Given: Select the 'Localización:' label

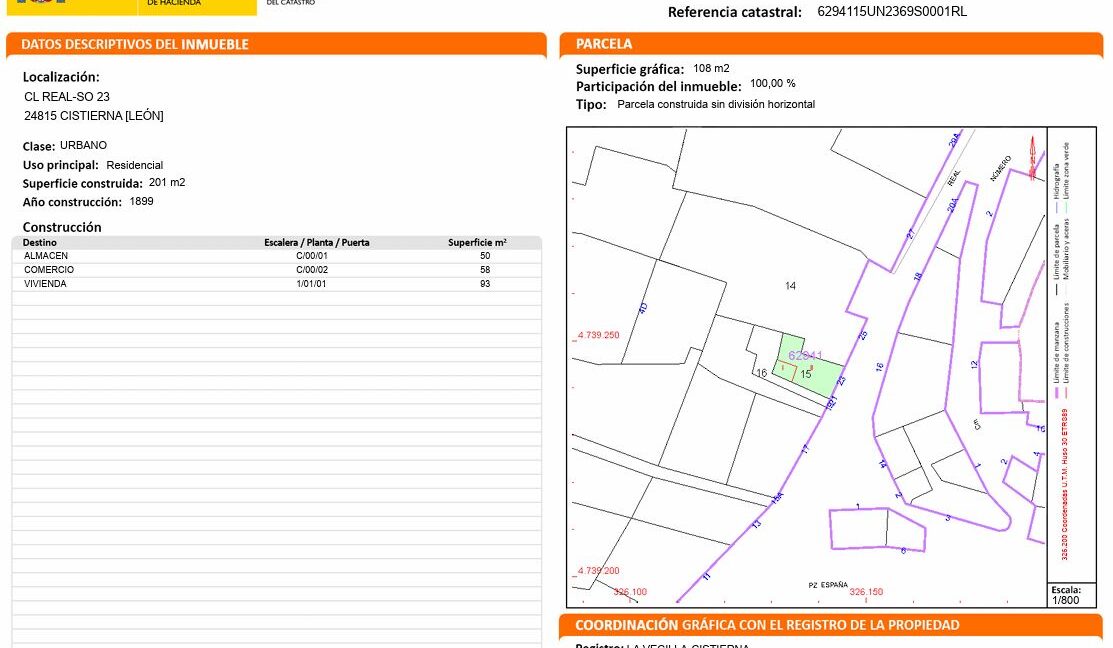Looking at the screenshot, I should pos(61,77).
